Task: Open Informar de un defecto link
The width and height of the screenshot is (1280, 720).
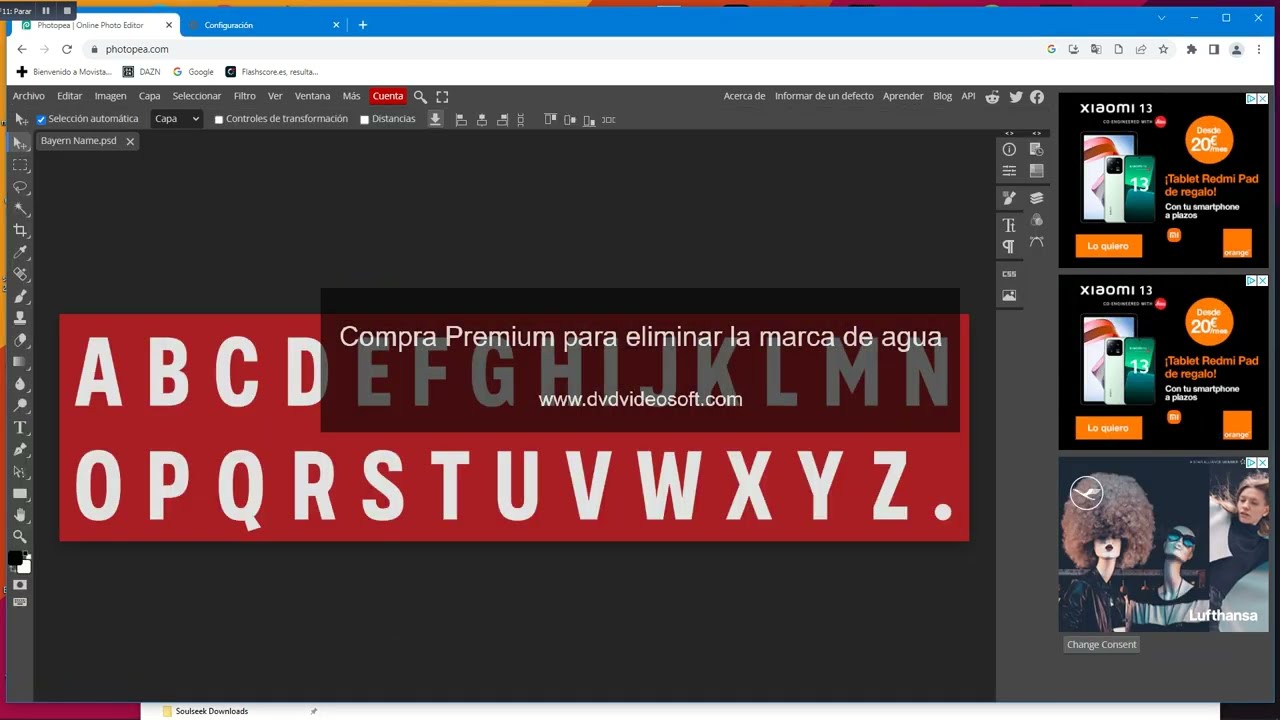Action: [824, 96]
